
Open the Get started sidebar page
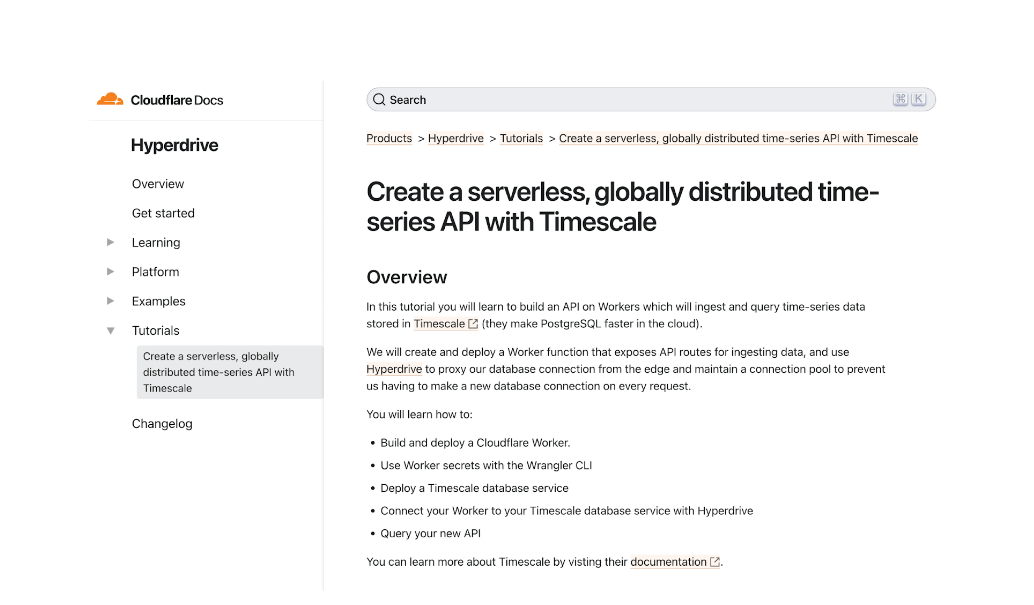pos(163,213)
